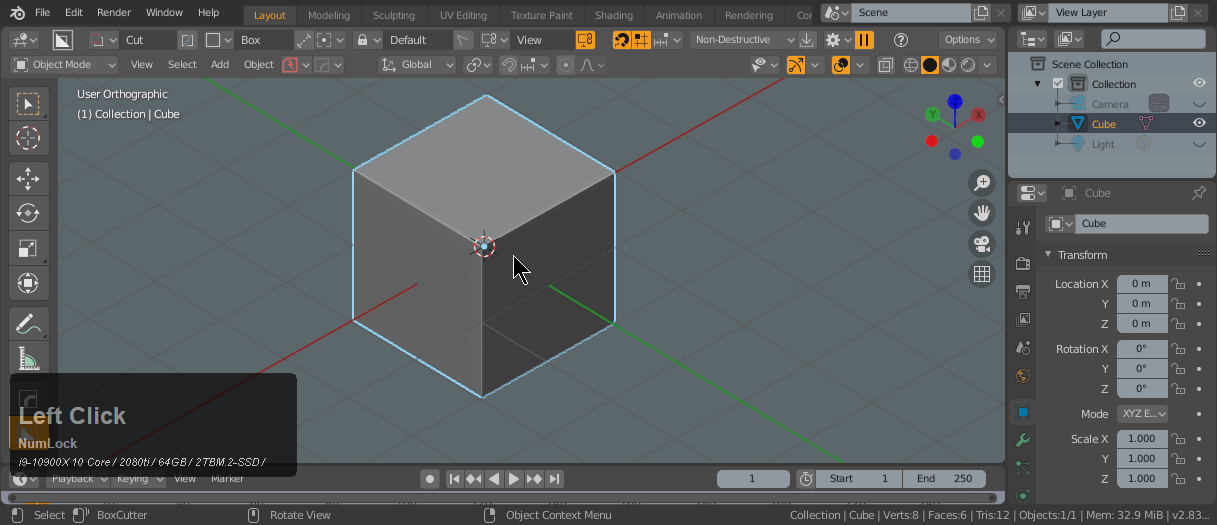The height and width of the screenshot is (525, 1217).
Task: Toggle camera view in viewport
Action: pos(982,244)
